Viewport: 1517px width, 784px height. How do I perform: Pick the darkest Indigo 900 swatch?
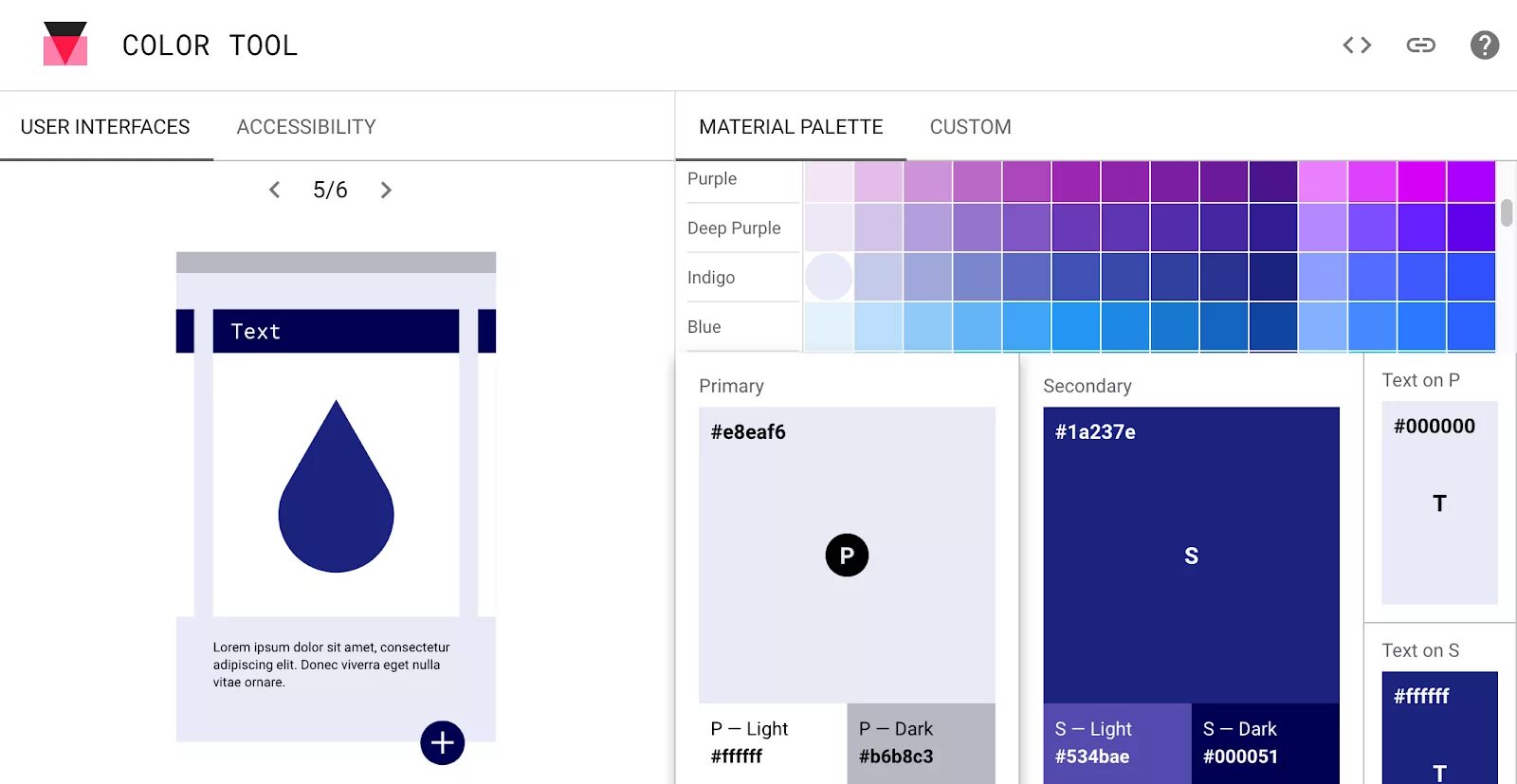(1272, 277)
